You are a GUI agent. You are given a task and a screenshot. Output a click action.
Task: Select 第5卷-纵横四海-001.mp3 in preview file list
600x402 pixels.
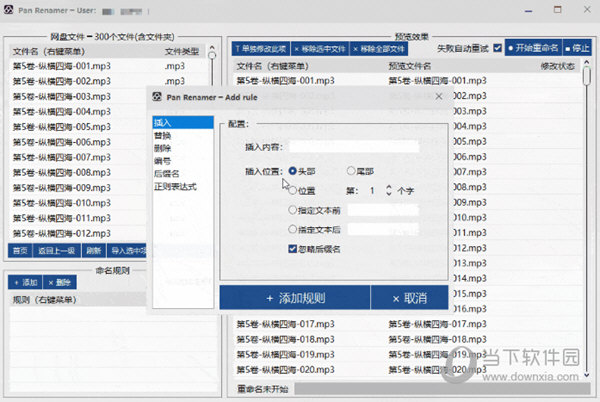click(285, 81)
